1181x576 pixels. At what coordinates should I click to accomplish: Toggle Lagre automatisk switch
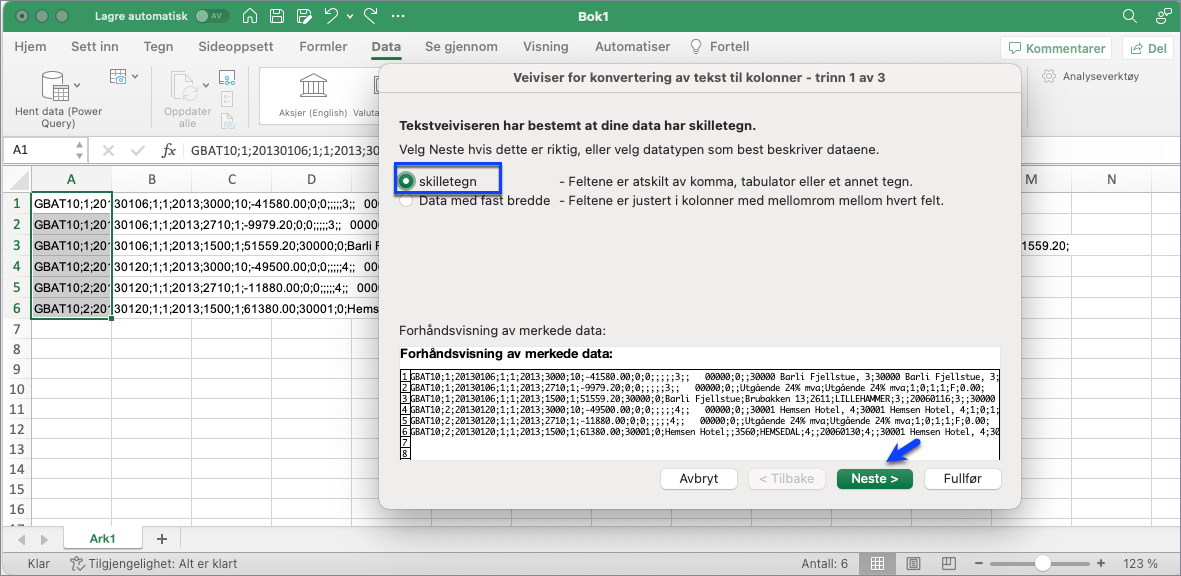212,16
